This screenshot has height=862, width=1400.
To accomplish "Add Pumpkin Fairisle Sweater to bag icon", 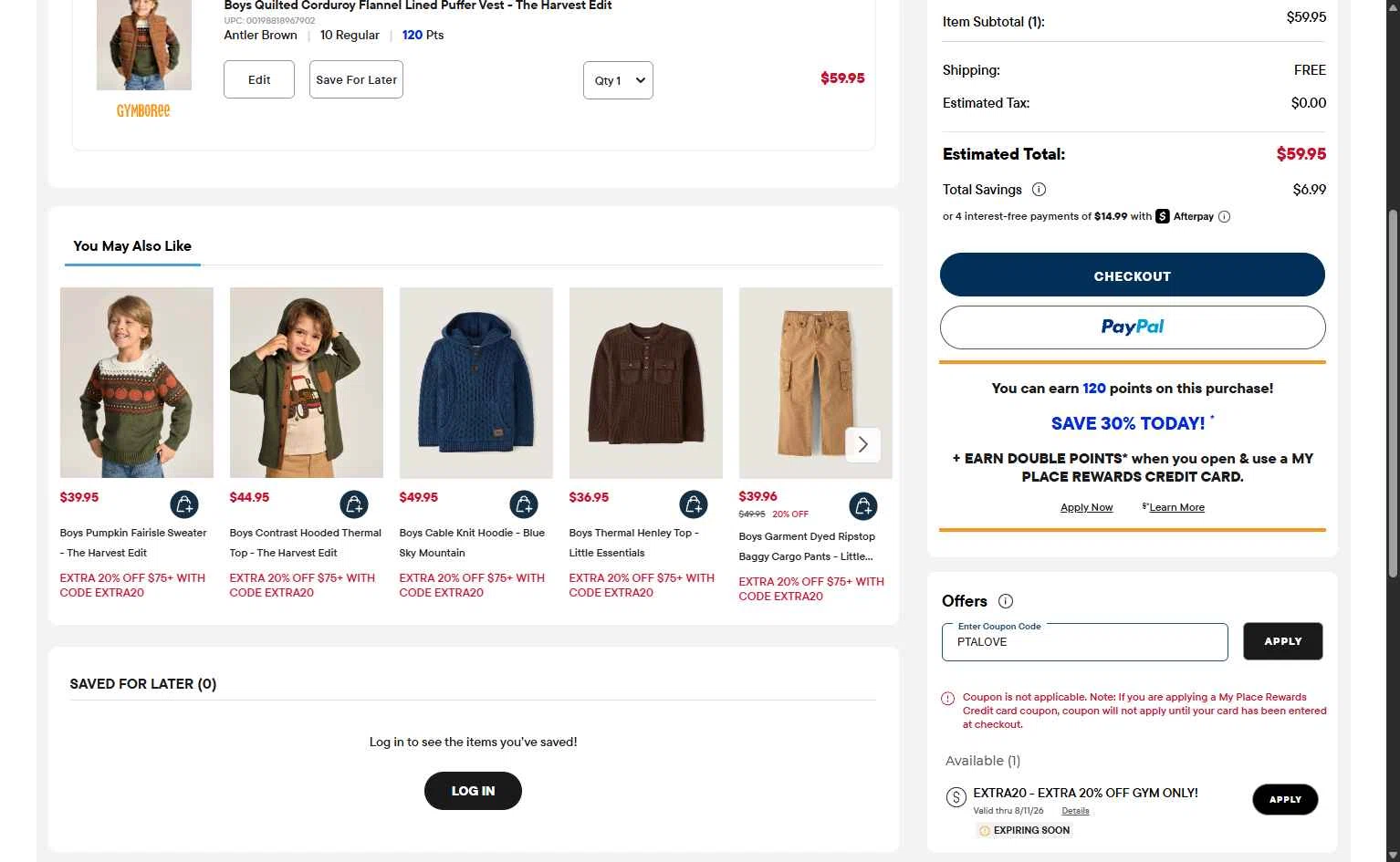I will click(x=184, y=504).
